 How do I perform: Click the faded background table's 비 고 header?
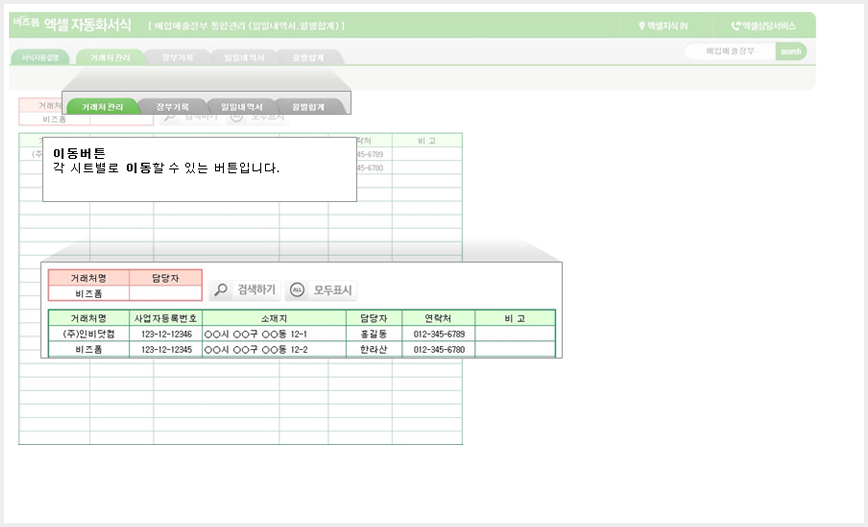[x=427, y=141]
